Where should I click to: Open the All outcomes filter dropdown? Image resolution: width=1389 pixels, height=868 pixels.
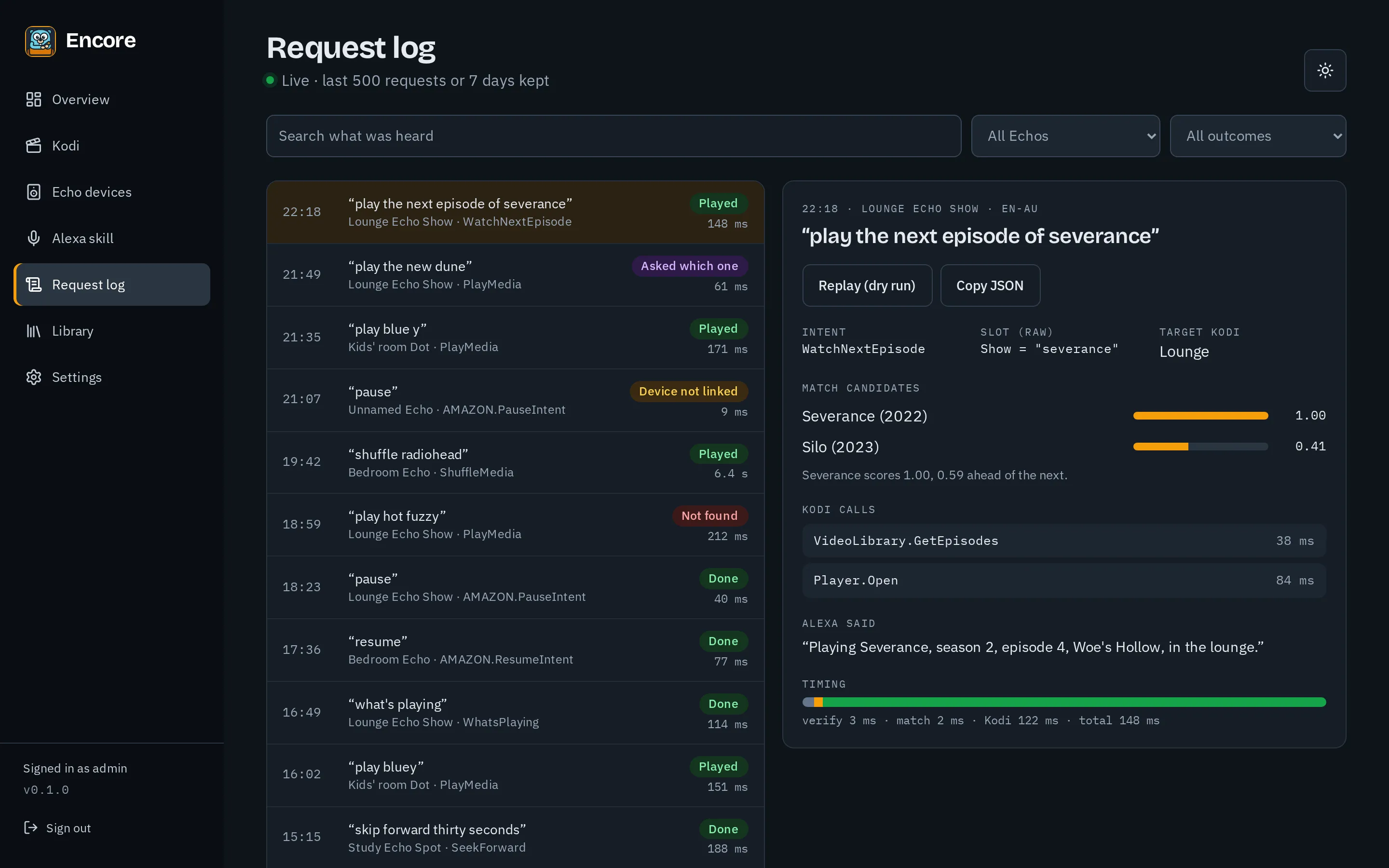tap(1257, 136)
